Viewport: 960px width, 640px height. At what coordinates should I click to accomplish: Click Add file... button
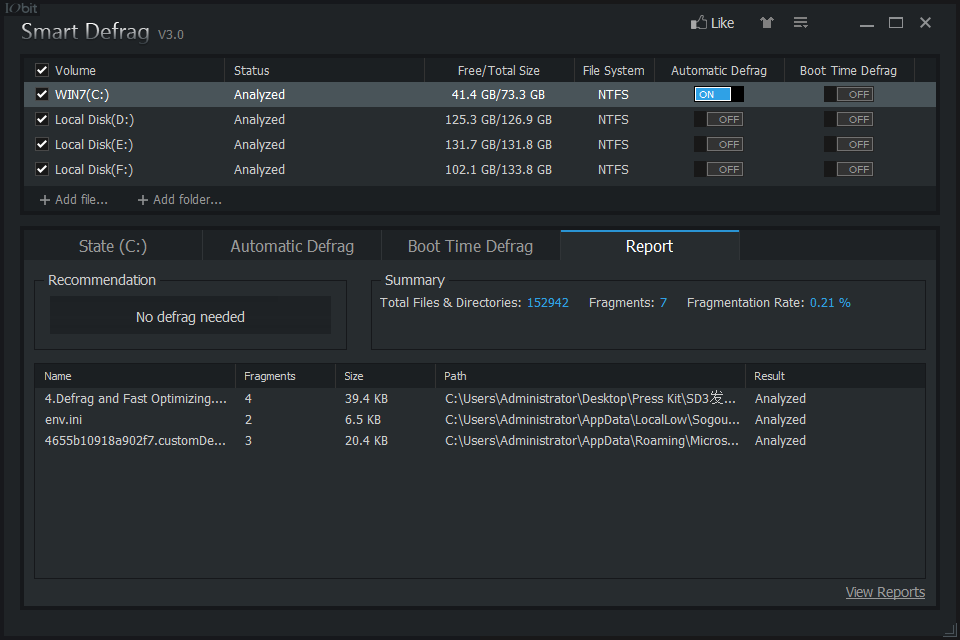(73, 200)
